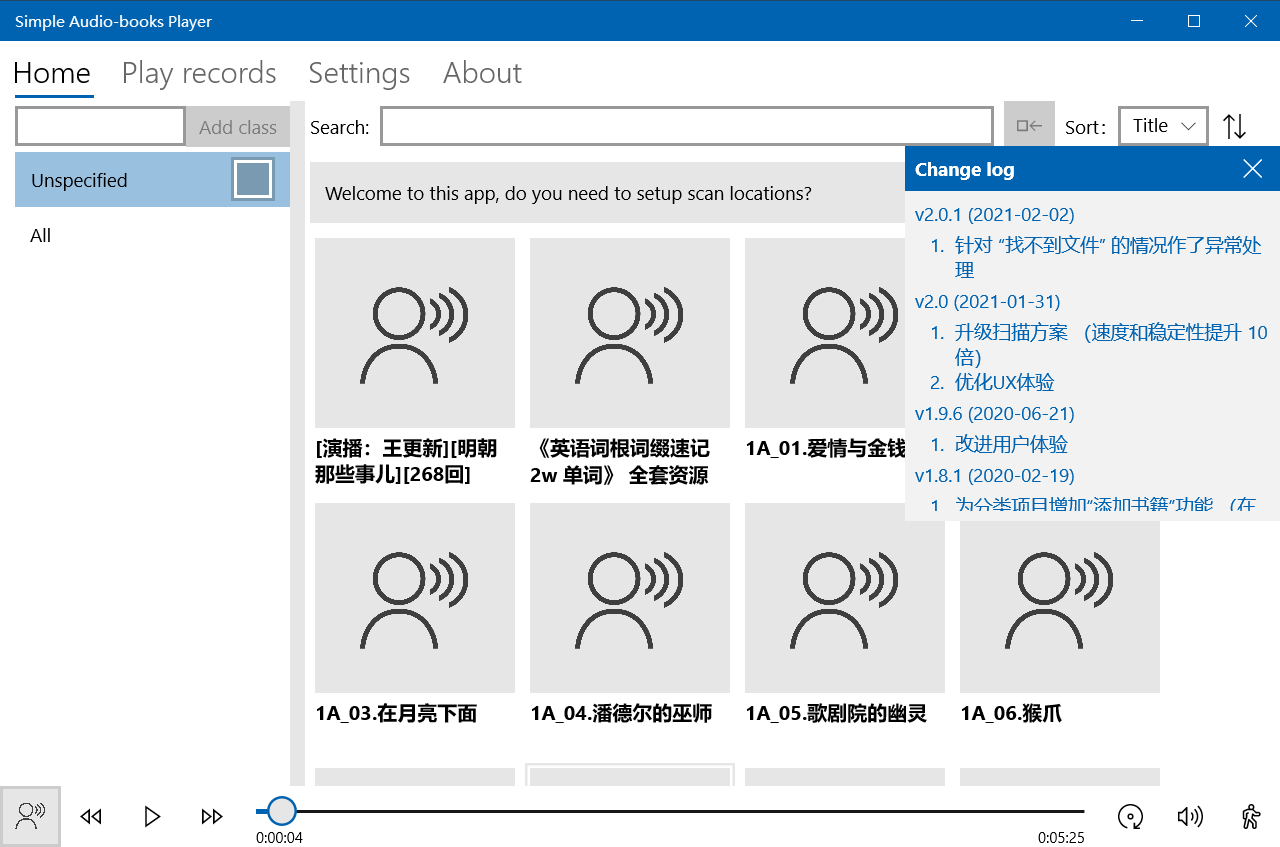Image resolution: width=1280 pixels, height=847 pixels.
Task: Open the volume speaker control
Action: pos(1190,817)
